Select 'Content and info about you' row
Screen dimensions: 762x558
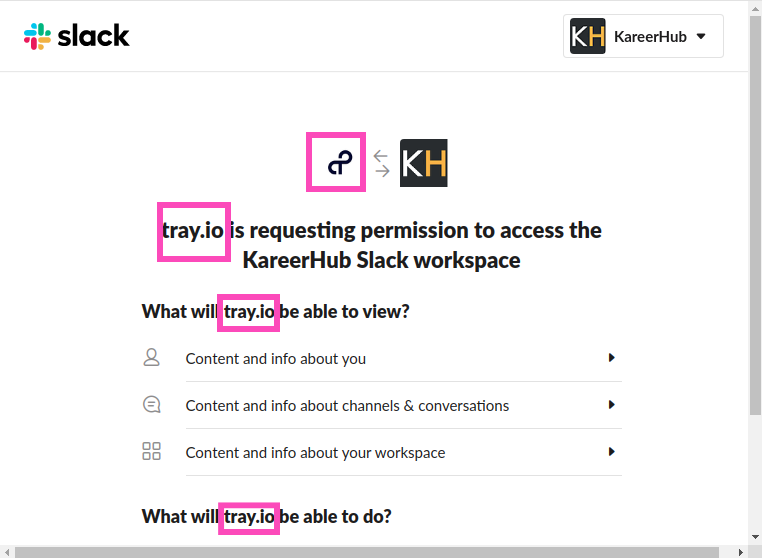[276, 358]
